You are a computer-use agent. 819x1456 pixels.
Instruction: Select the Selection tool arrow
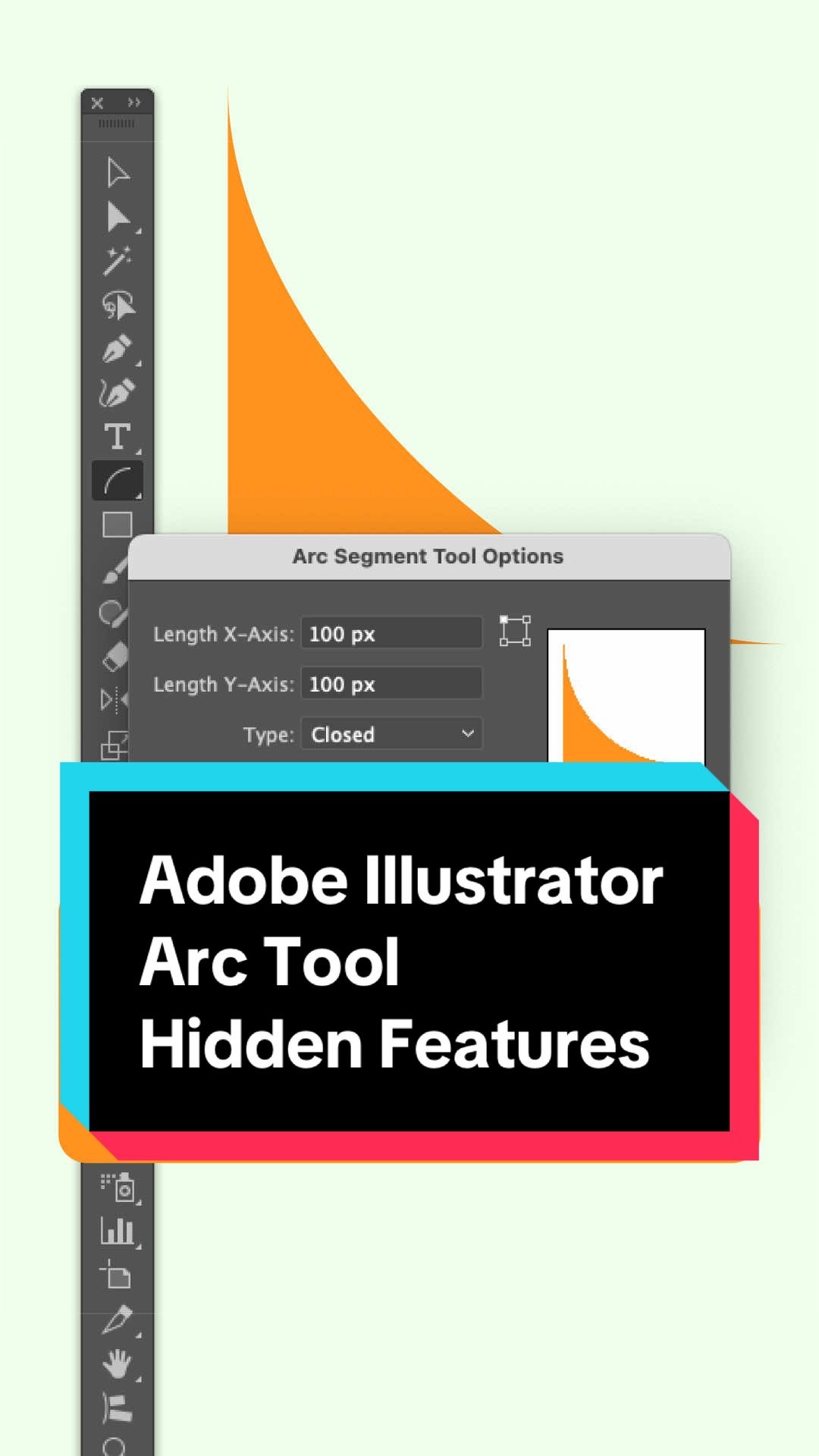tap(118, 173)
